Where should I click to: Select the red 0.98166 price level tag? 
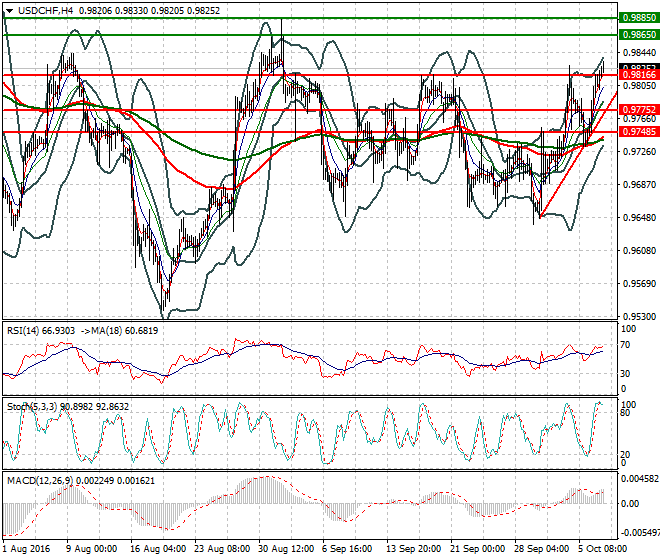coord(638,75)
